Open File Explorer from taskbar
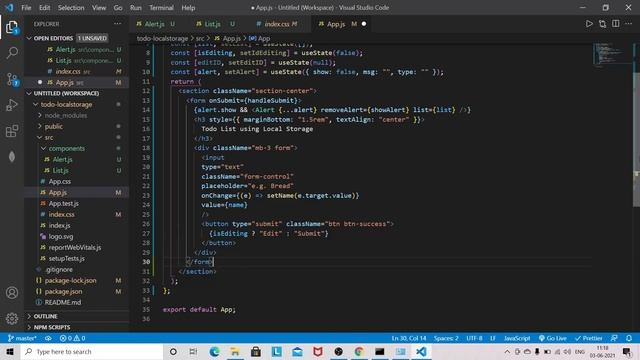 click(235, 351)
